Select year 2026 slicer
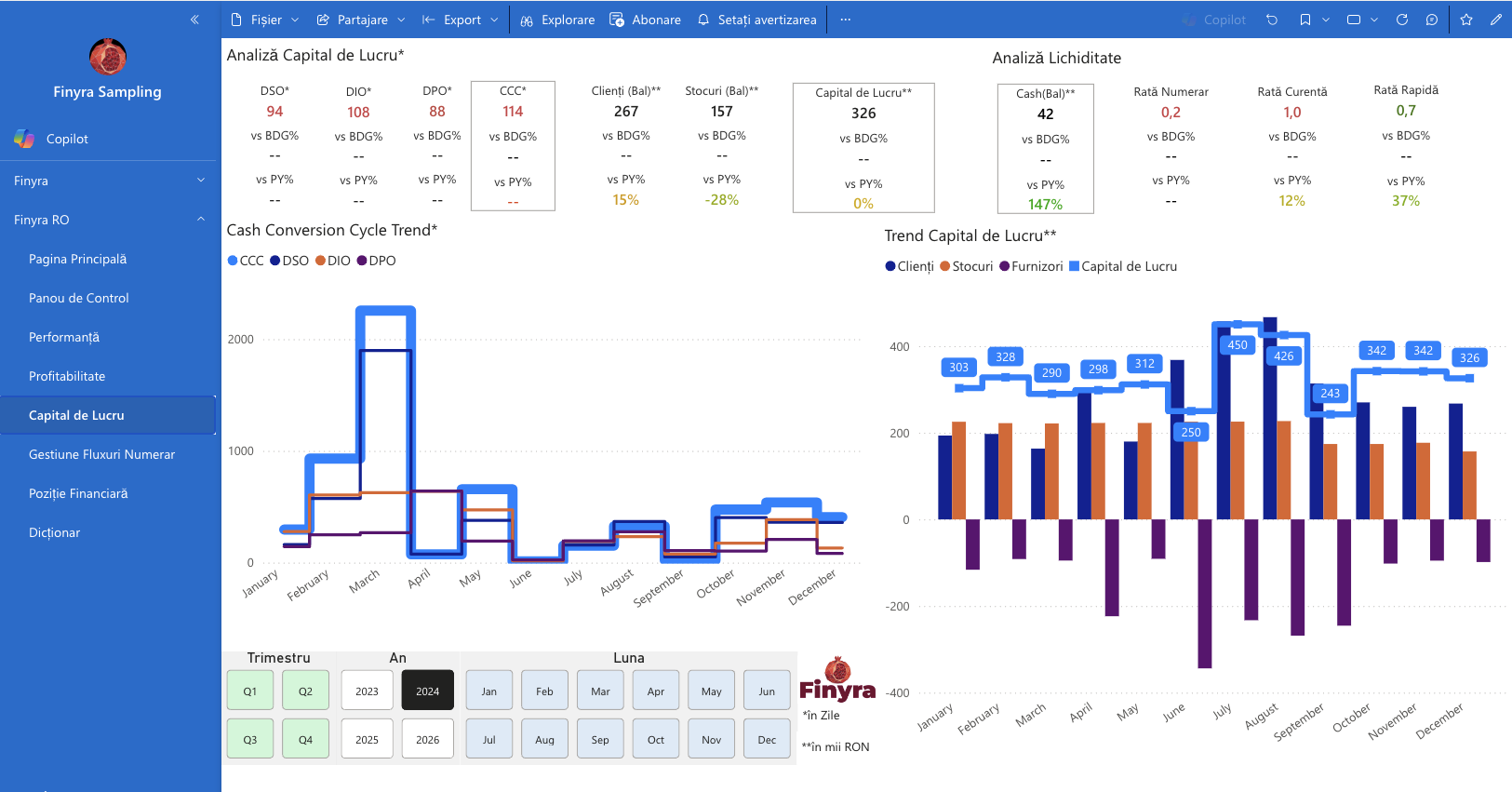Image resolution: width=1512 pixels, height=792 pixels. point(428,739)
